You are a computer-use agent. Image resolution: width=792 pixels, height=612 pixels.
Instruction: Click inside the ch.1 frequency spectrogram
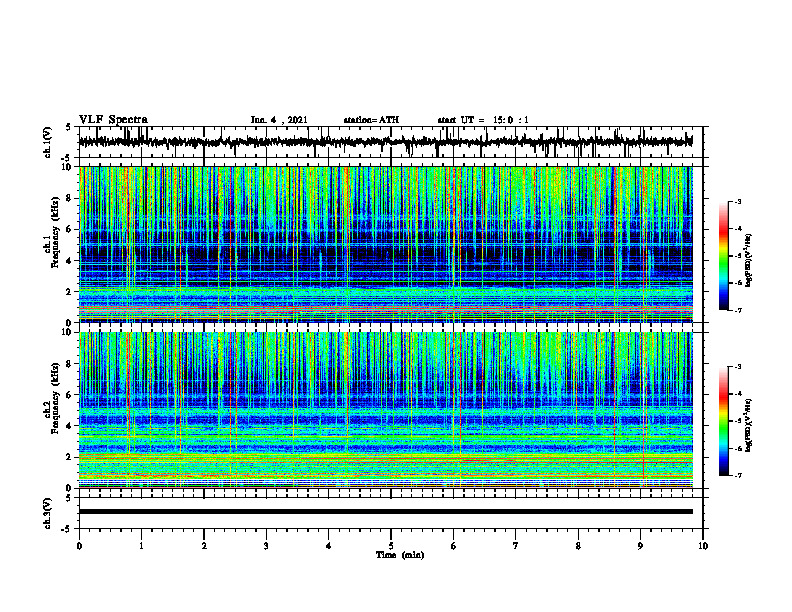(x=386, y=244)
